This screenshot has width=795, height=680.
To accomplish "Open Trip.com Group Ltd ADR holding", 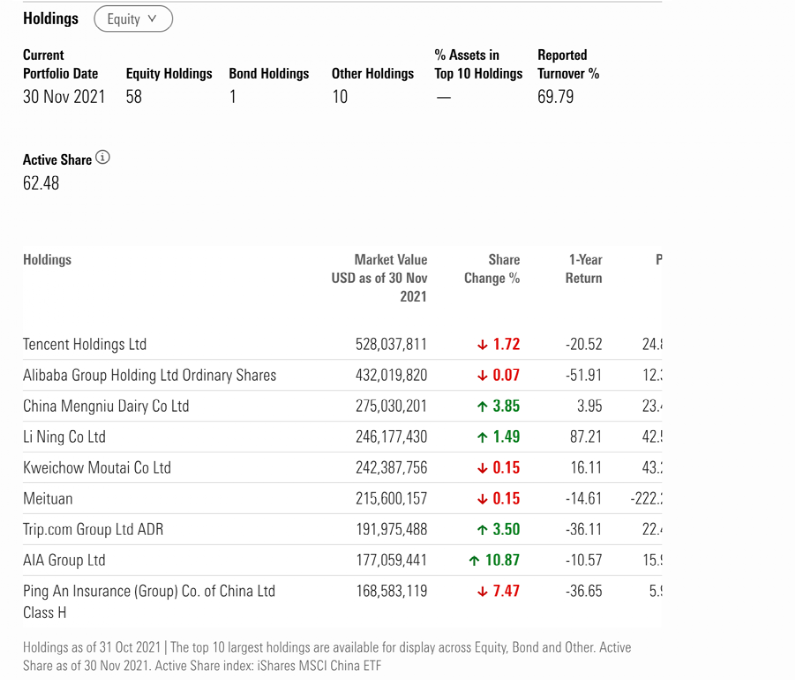I will pyautogui.click(x=93, y=529).
